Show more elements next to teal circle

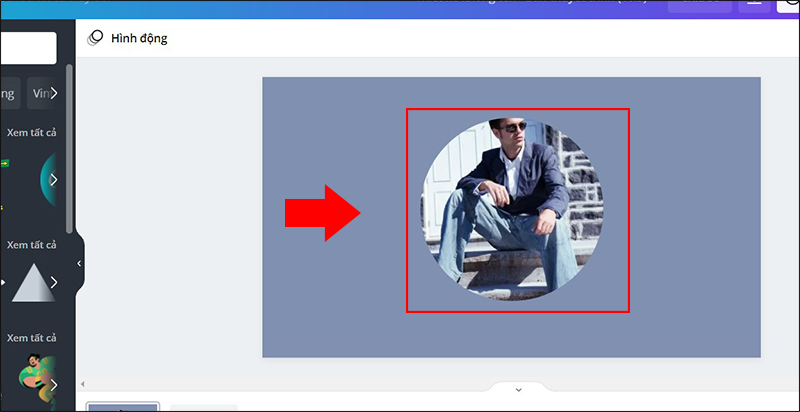pyautogui.click(x=54, y=179)
